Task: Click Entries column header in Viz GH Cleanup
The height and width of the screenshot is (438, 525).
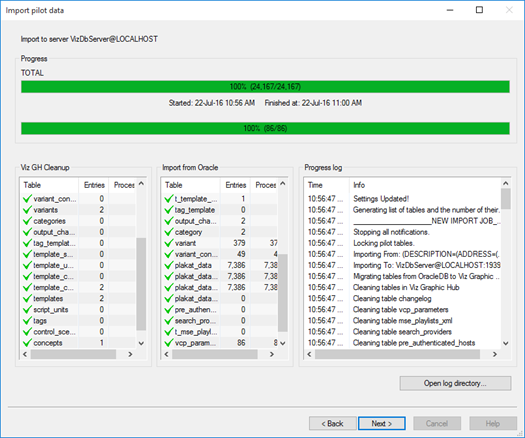Action: pos(94,185)
